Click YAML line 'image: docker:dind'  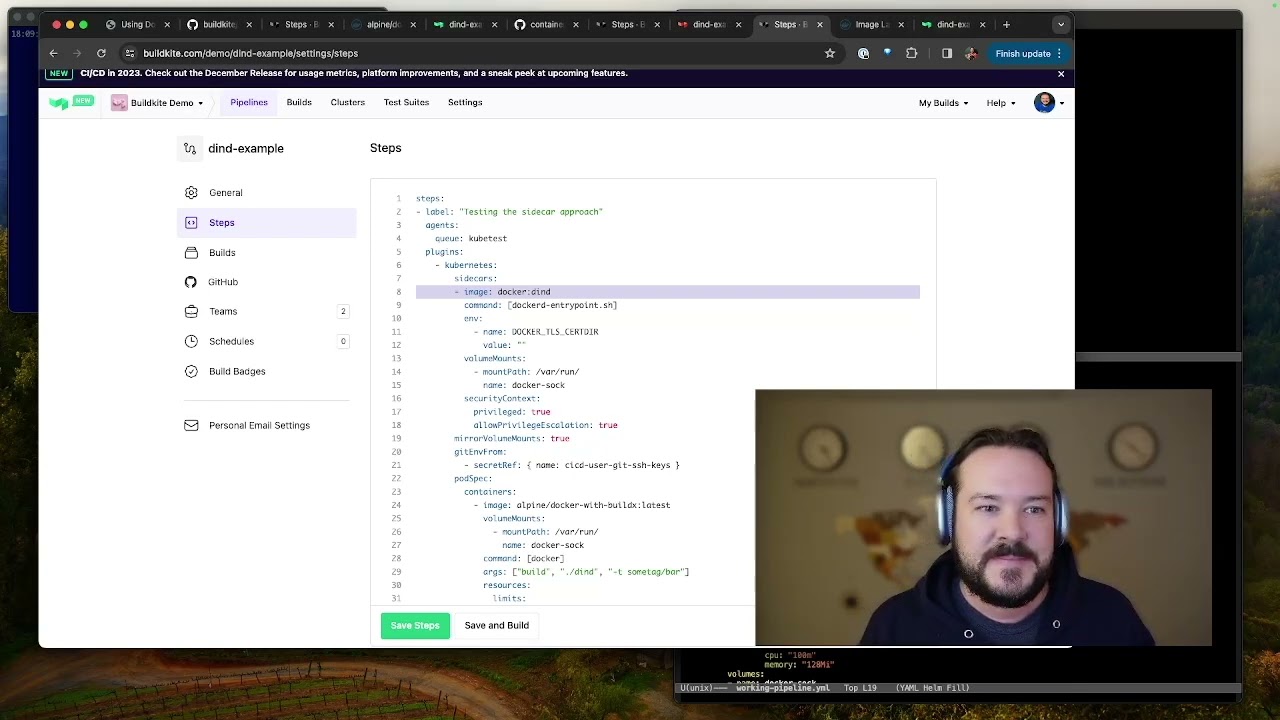tap(506, 292)
